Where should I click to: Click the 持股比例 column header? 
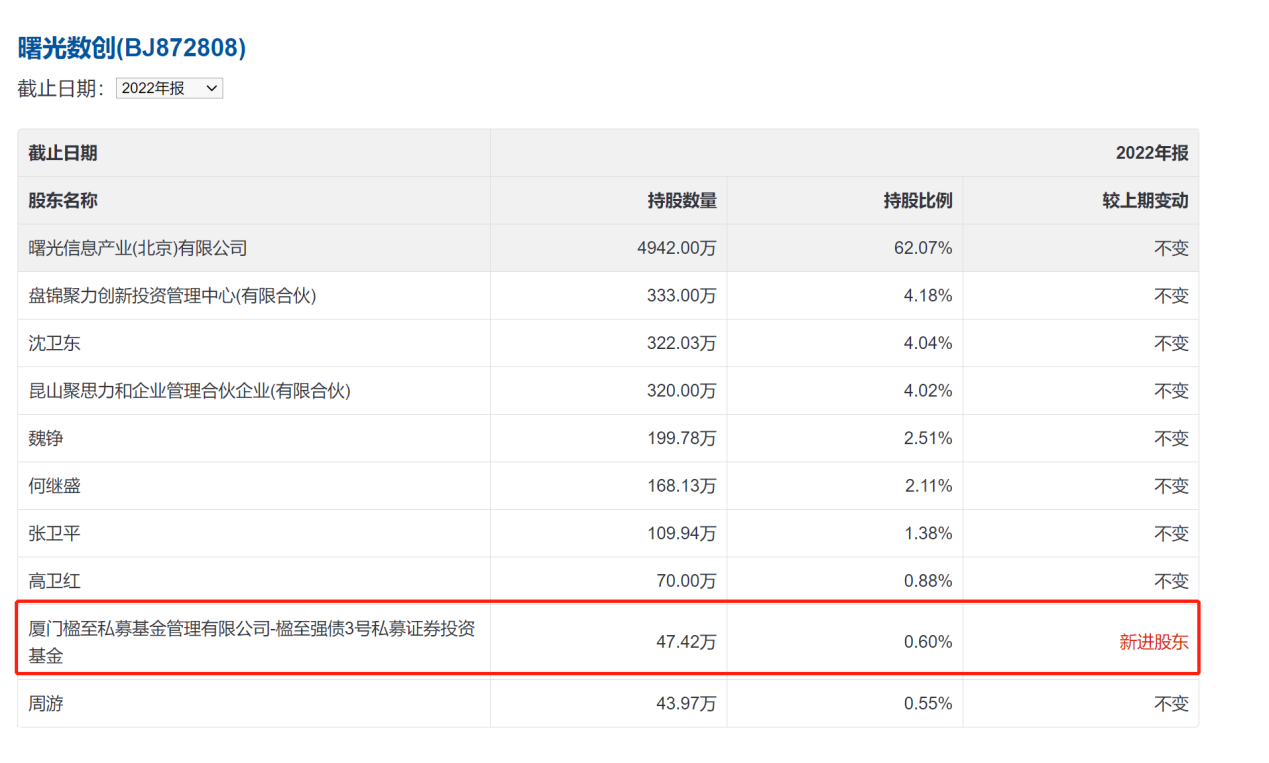[918, 201]
